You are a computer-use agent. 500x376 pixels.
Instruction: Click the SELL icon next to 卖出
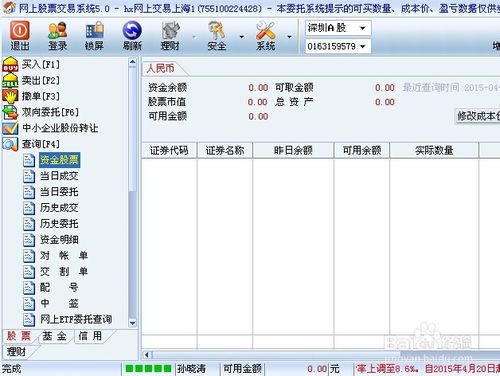click(x=10, y=80)
